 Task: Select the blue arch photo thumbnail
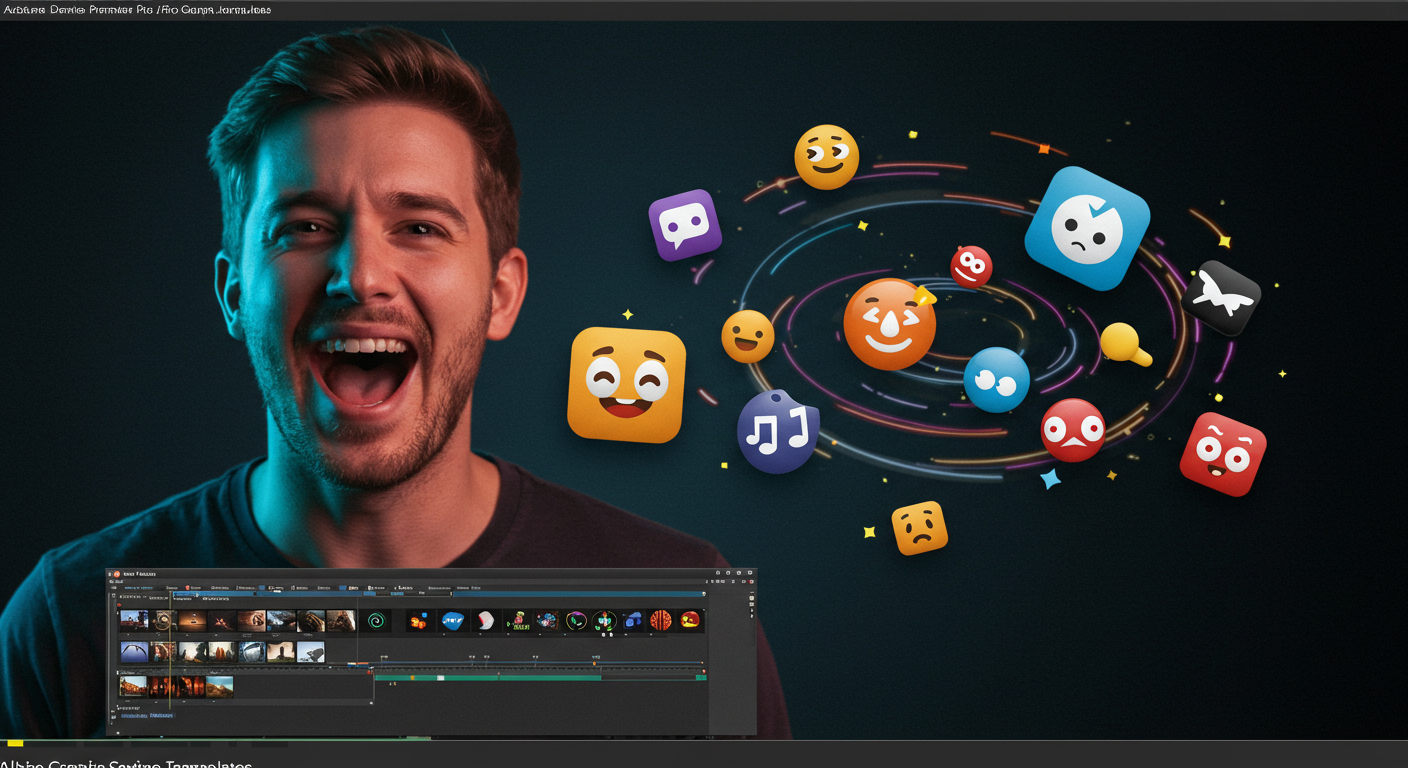134,652
